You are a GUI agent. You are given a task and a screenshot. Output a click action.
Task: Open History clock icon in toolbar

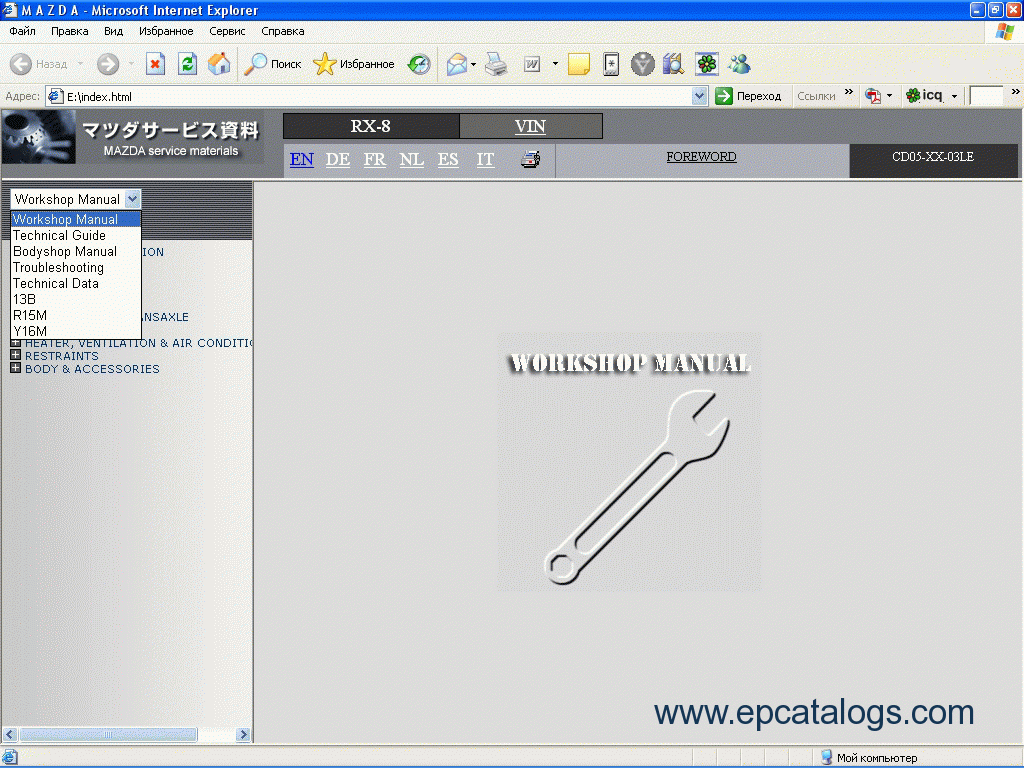419,64
